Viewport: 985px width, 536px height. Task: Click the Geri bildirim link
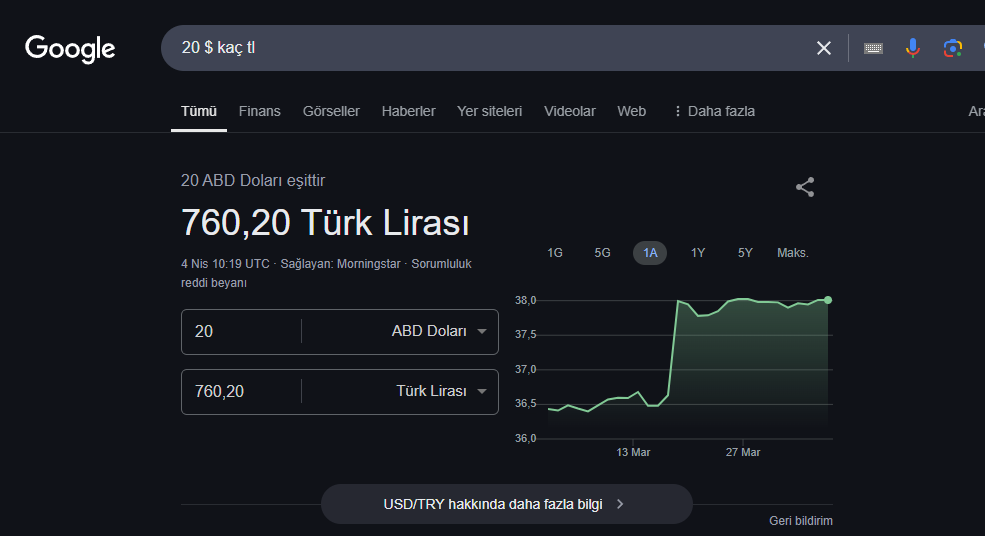(801, 520)
